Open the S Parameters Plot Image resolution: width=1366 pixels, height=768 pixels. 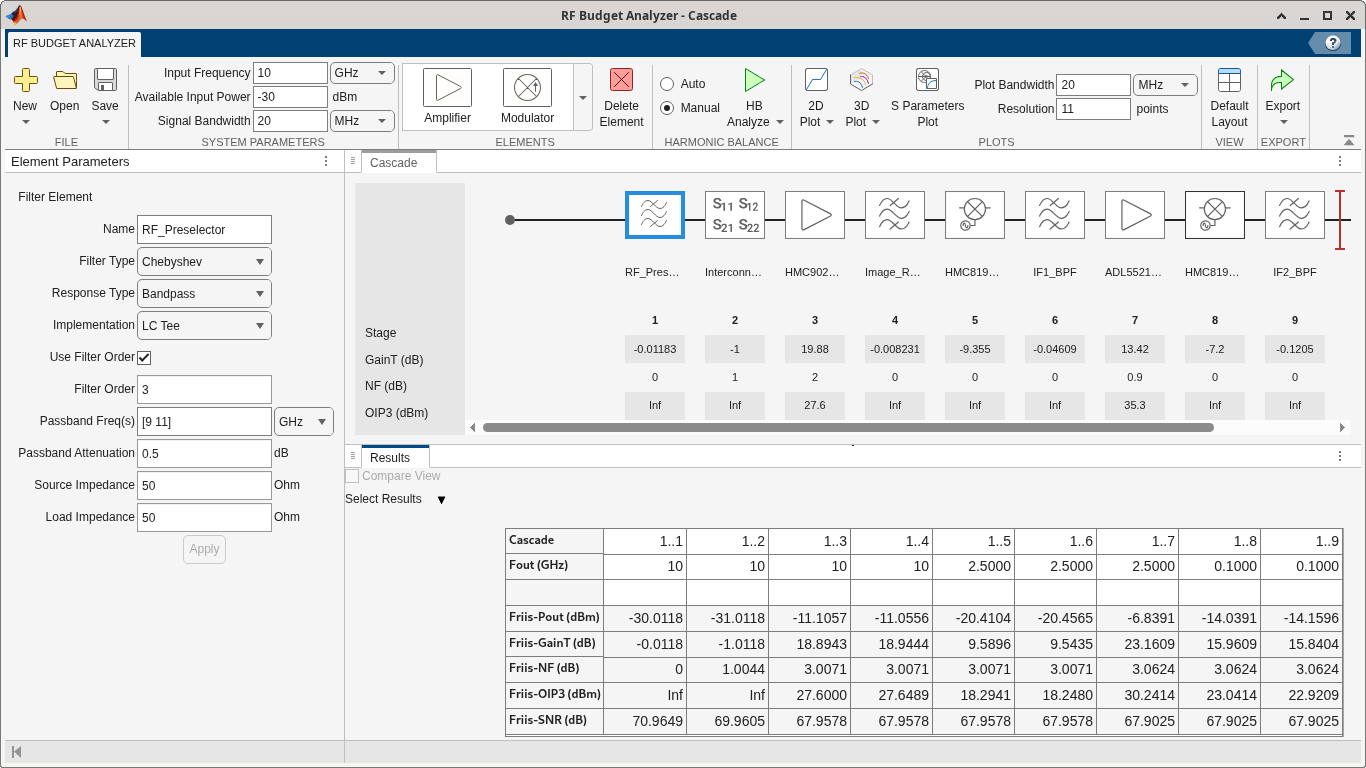coord(927,80)
